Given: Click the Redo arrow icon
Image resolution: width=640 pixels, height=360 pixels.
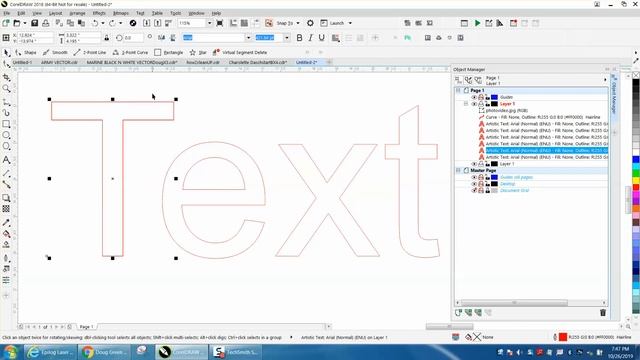Looking at the screenshot, I should tap(112, 23).
